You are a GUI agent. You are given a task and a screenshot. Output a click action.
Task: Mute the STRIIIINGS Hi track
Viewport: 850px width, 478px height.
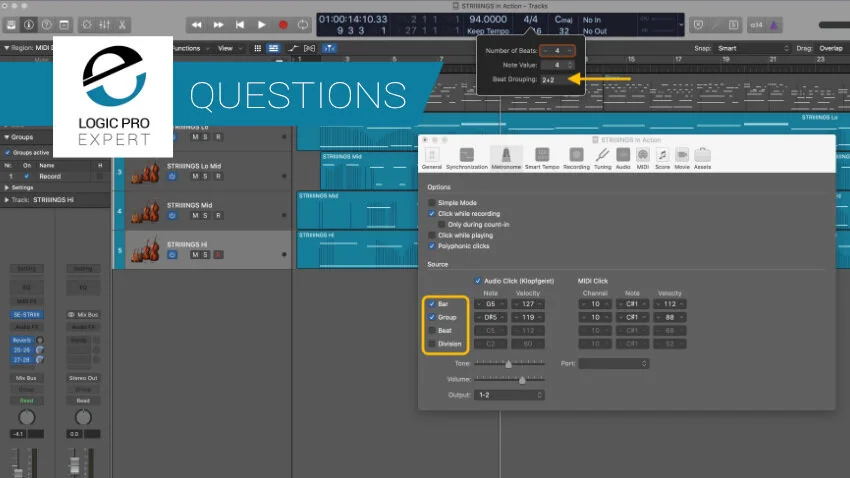pos(195,255)
